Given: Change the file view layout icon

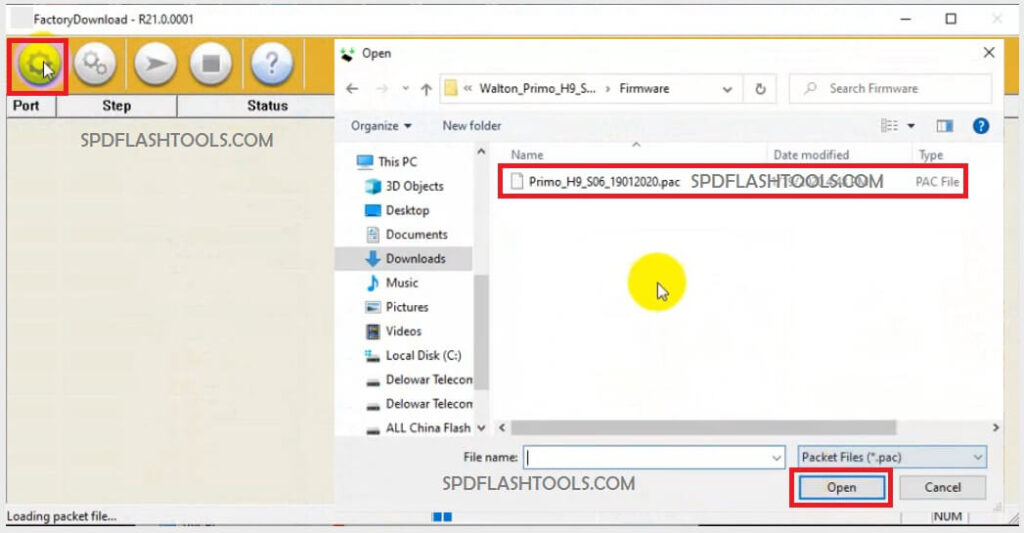Looking at the screenshot, I should tap(889, 125).
